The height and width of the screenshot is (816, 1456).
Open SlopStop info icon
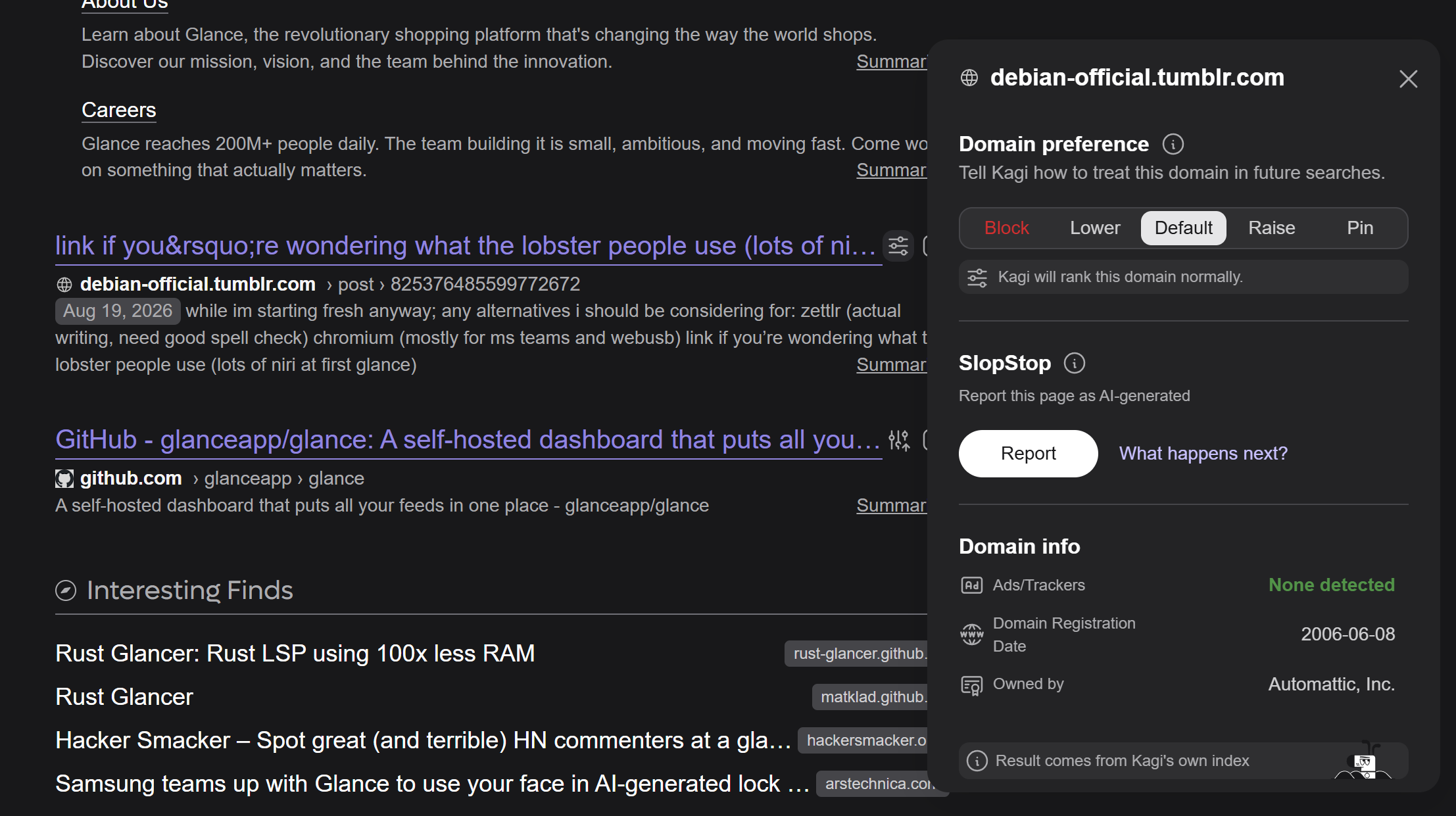(1074, 363)
